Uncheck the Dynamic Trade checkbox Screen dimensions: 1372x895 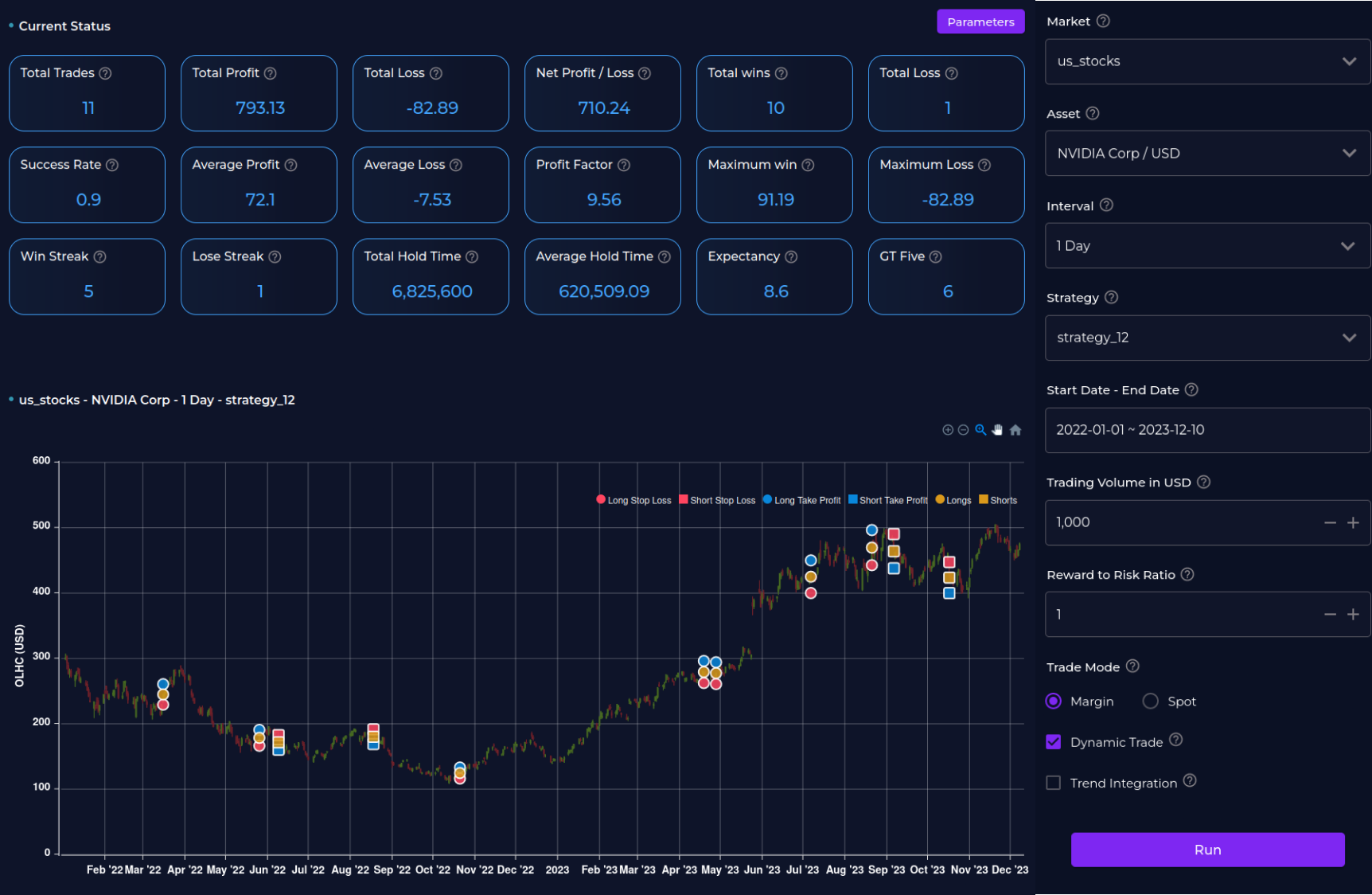click(1054, 742)
